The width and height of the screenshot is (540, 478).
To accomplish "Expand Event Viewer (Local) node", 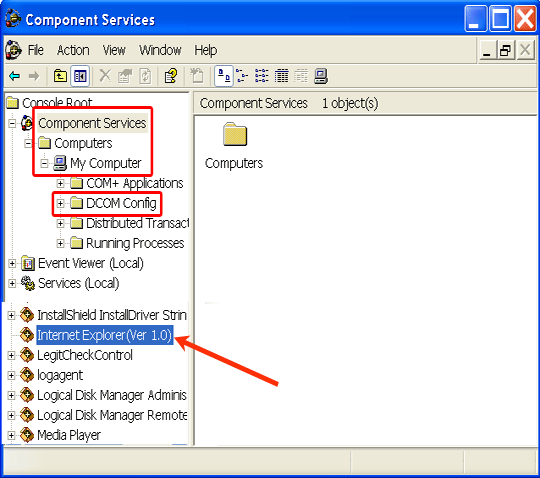I will pos(12,263).
